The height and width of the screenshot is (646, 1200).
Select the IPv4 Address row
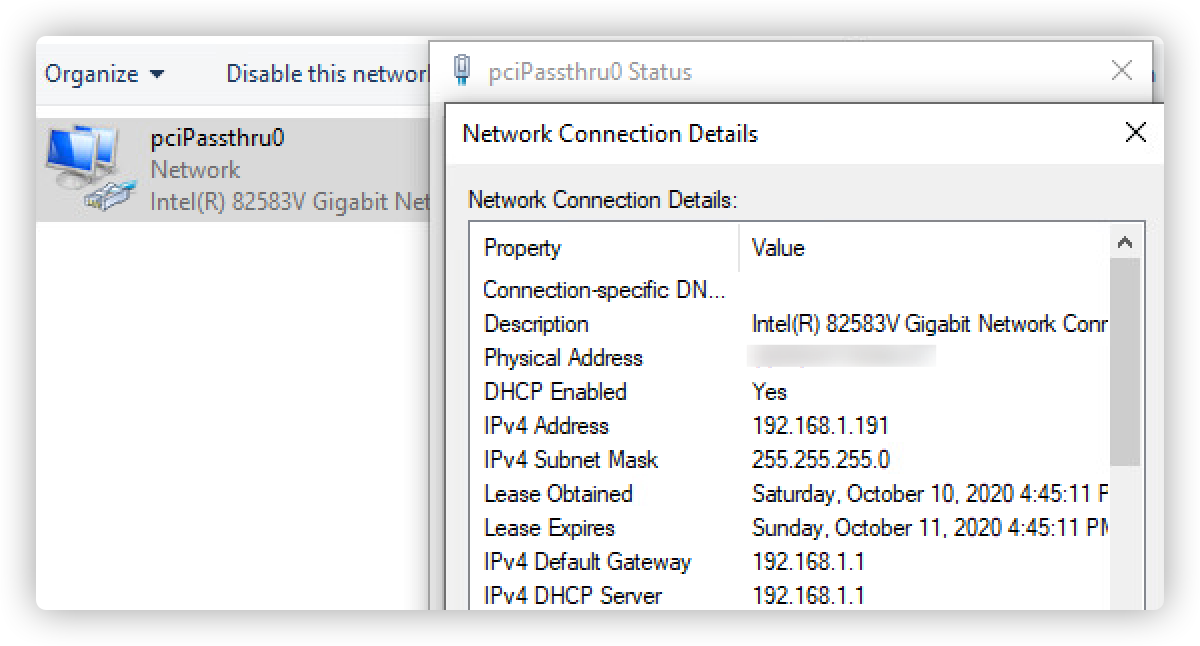click(x=546, y=426)
